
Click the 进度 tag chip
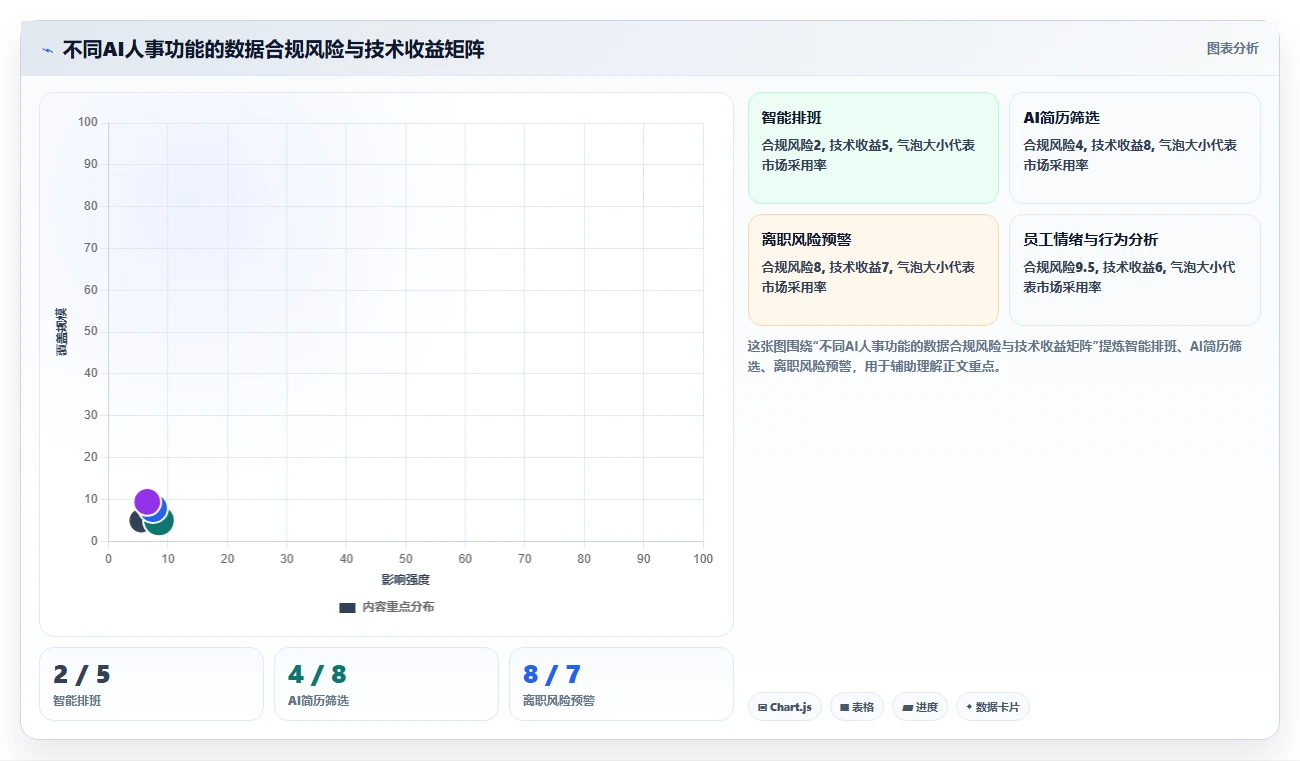(920, 707)
